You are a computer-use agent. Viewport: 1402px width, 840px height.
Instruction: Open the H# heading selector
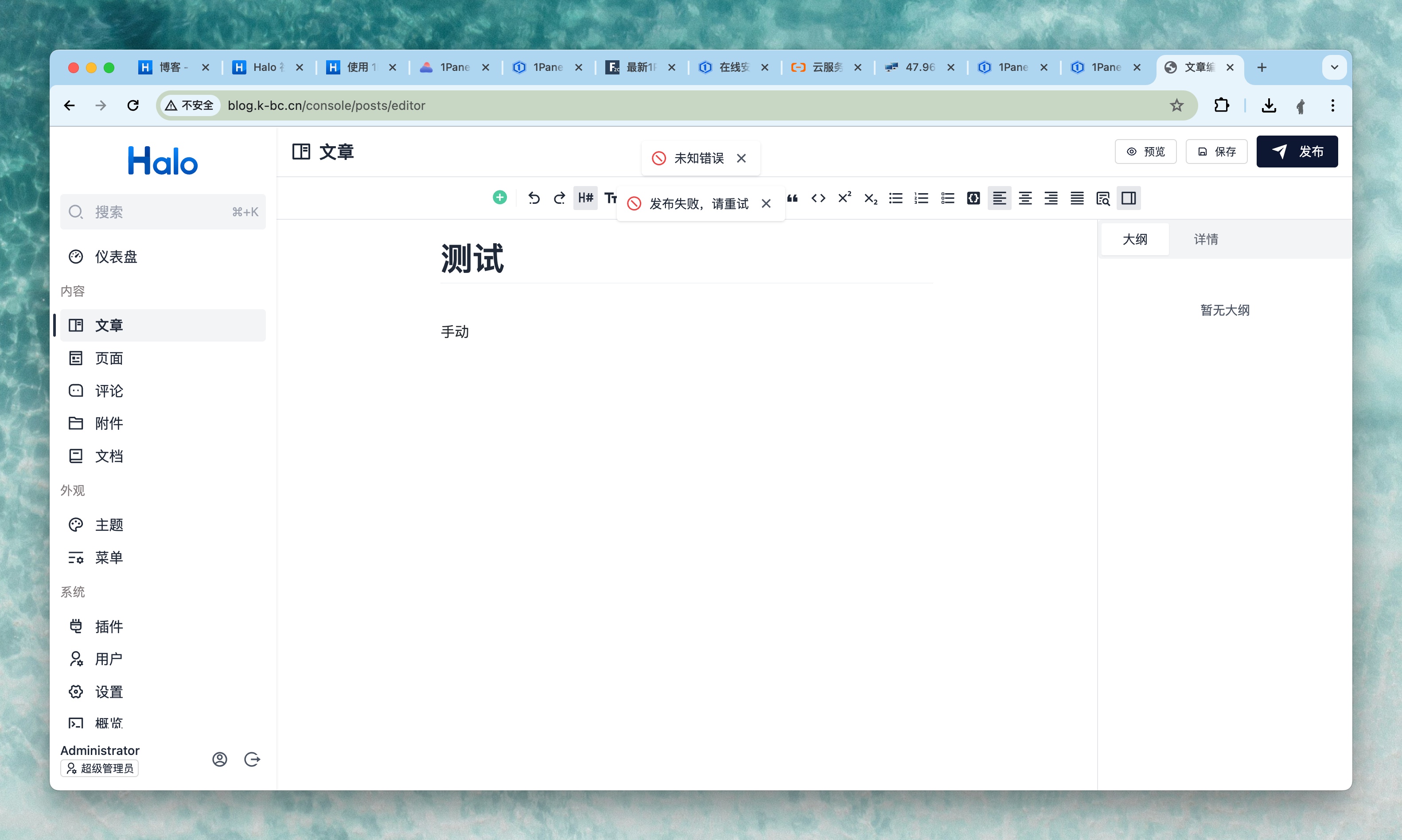point(585,198)
